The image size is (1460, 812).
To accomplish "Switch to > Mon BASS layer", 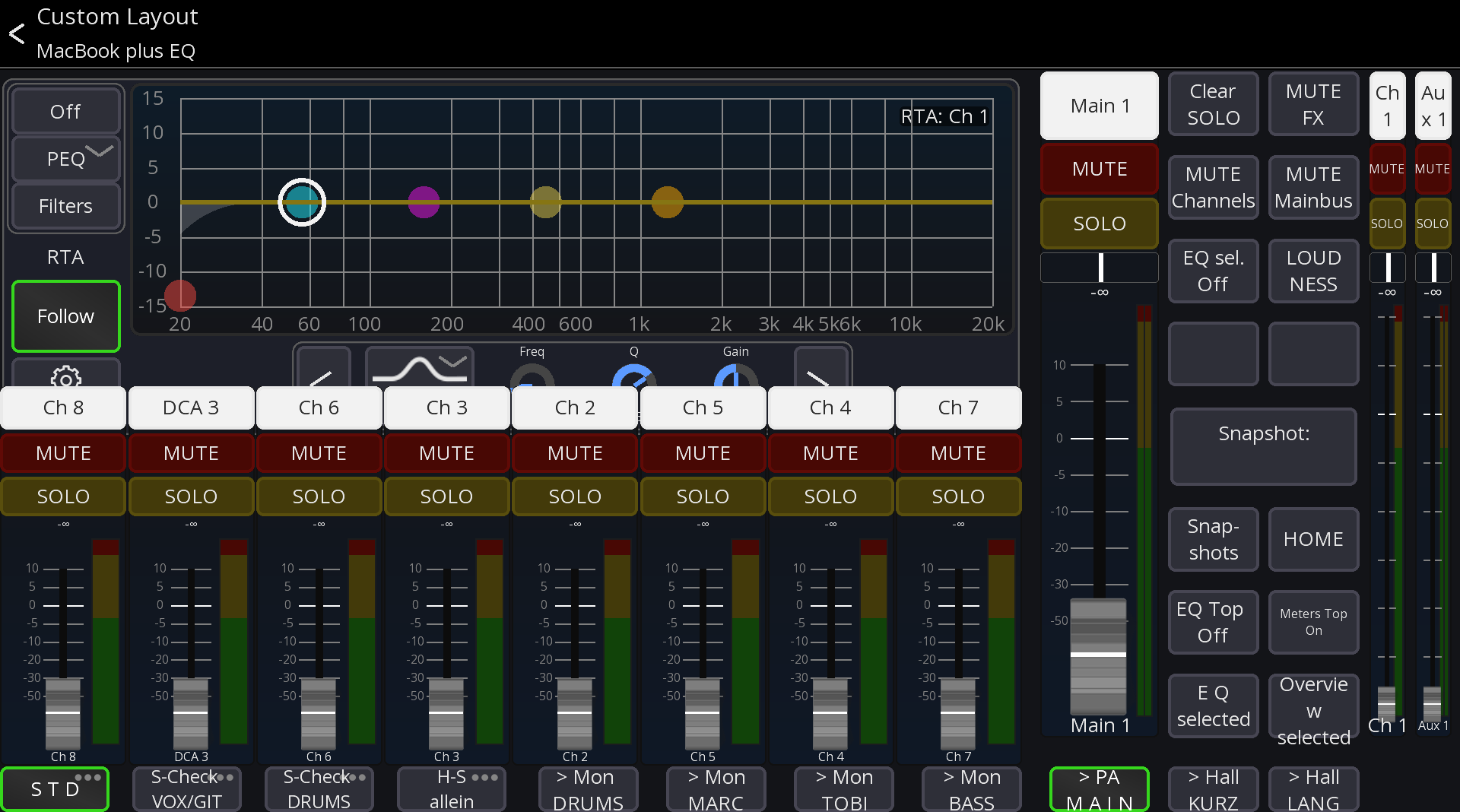I will click(971, 789).
